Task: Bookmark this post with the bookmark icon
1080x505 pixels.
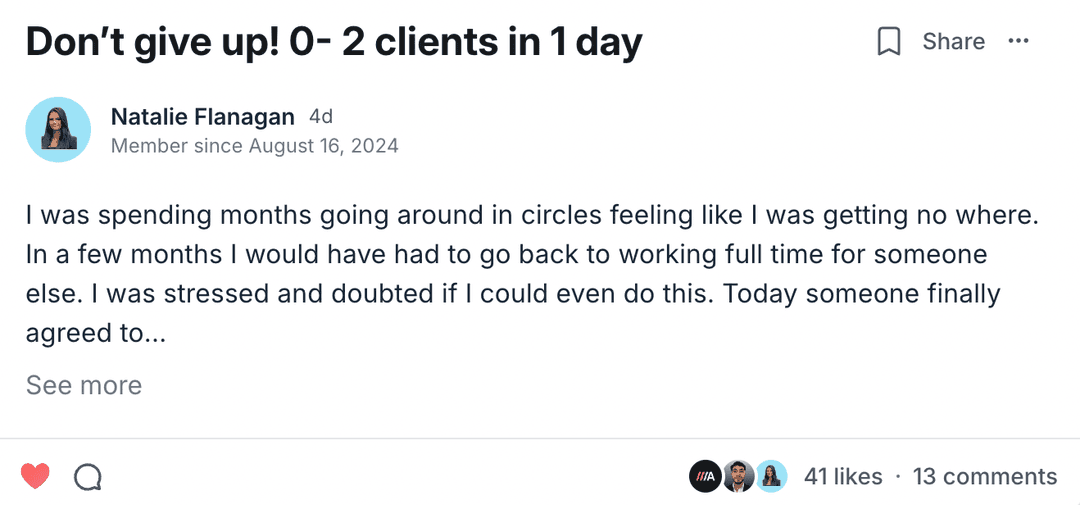Action: click(x=889, y=42)
